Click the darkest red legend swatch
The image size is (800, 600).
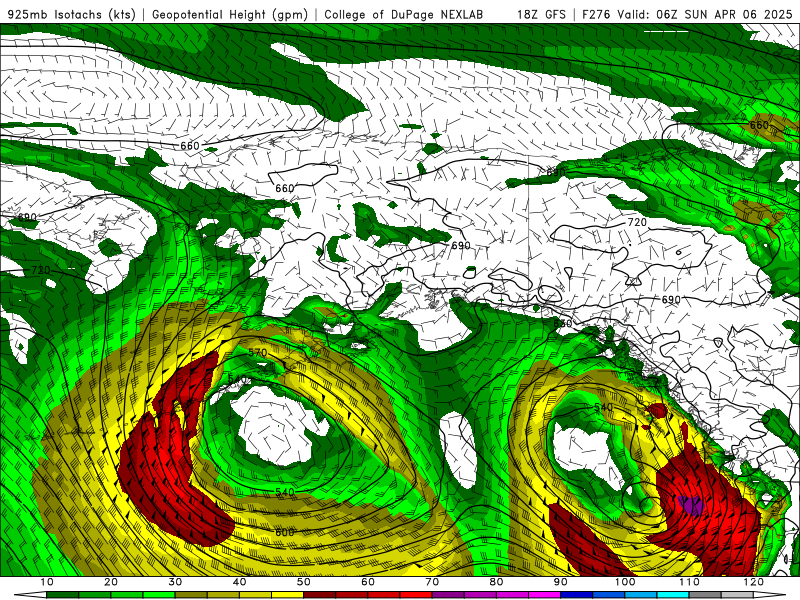pos(319,595)
